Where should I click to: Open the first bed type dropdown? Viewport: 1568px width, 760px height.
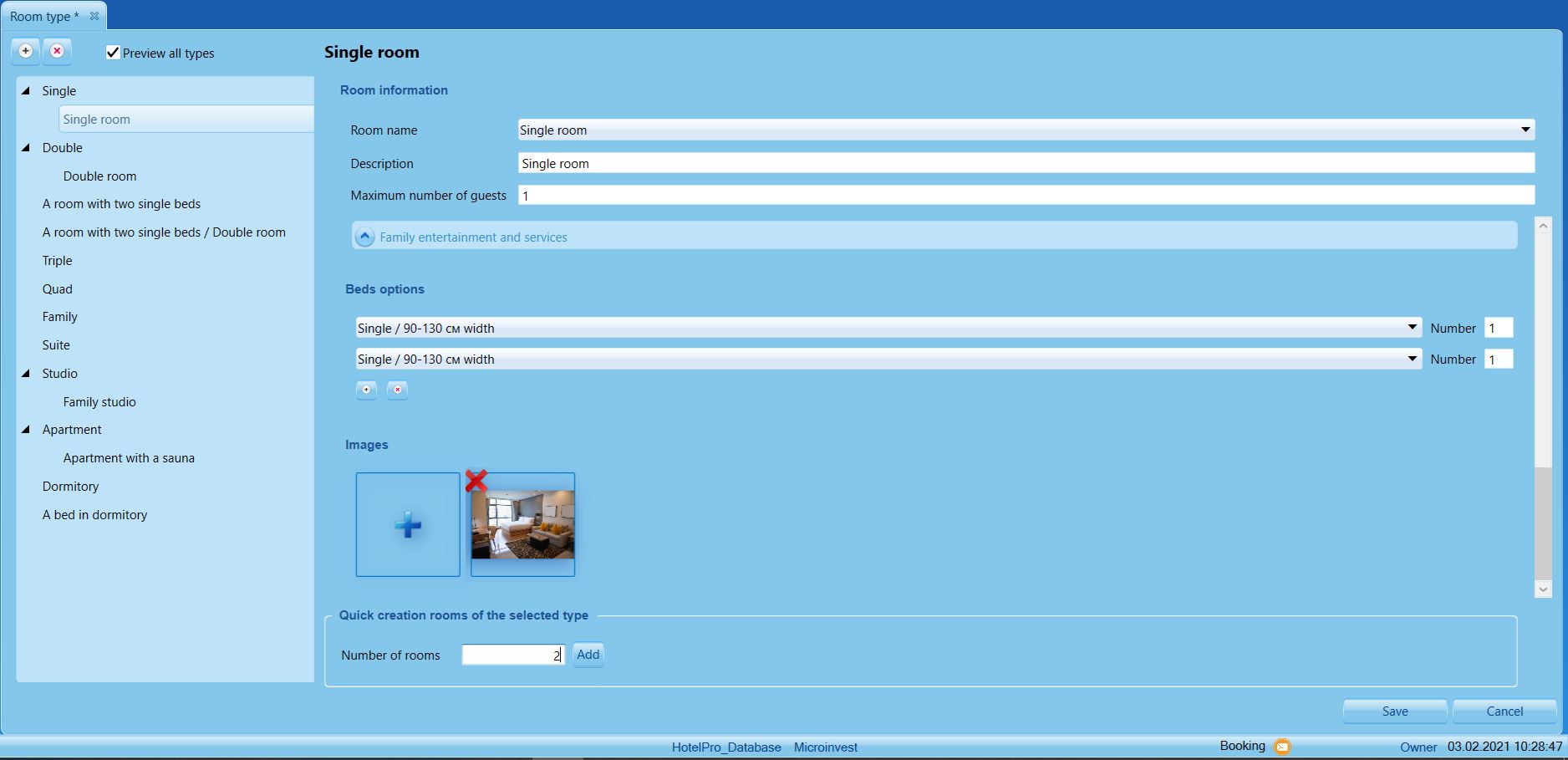1412,328
